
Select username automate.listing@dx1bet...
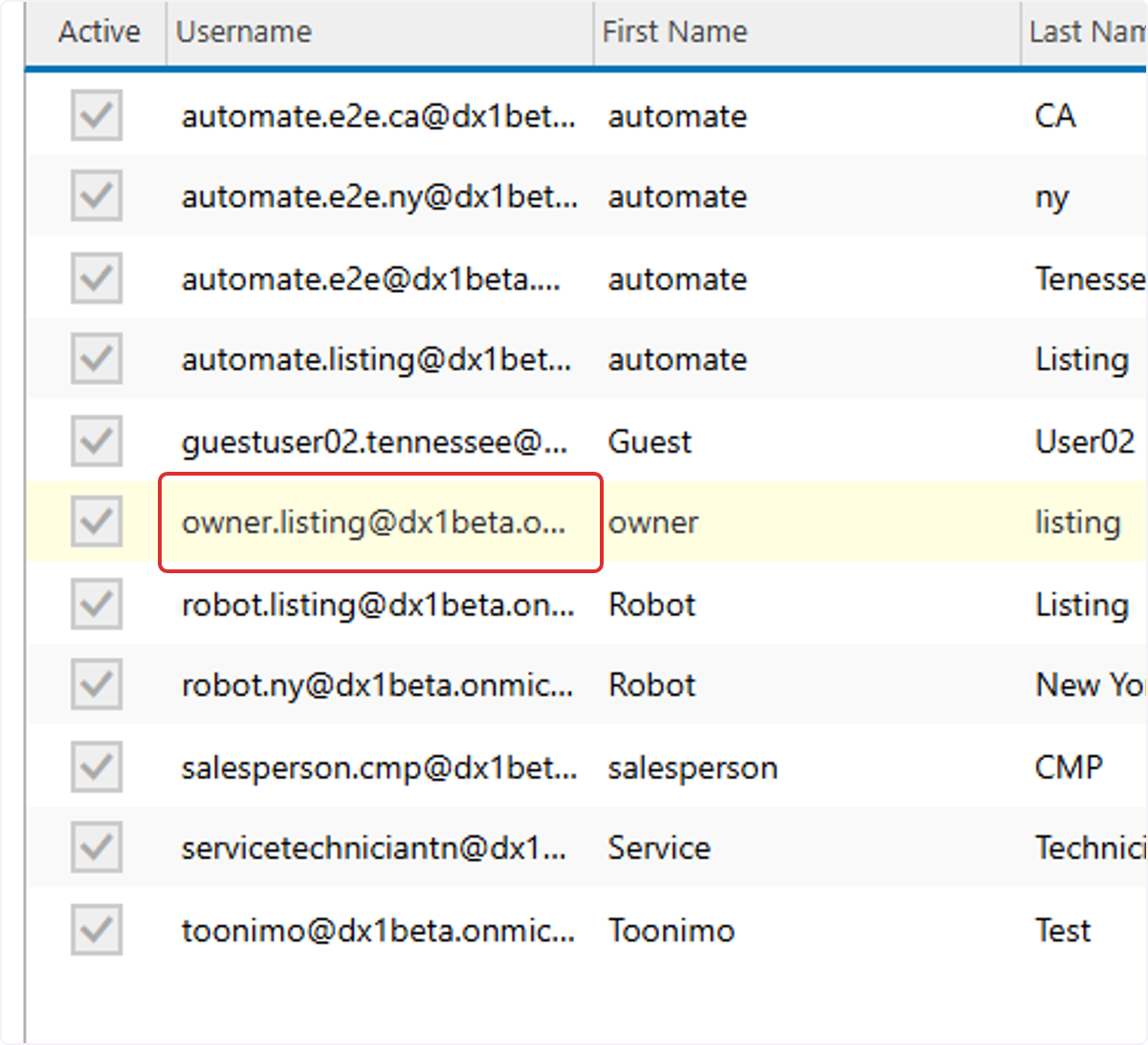tap(377, 361)
